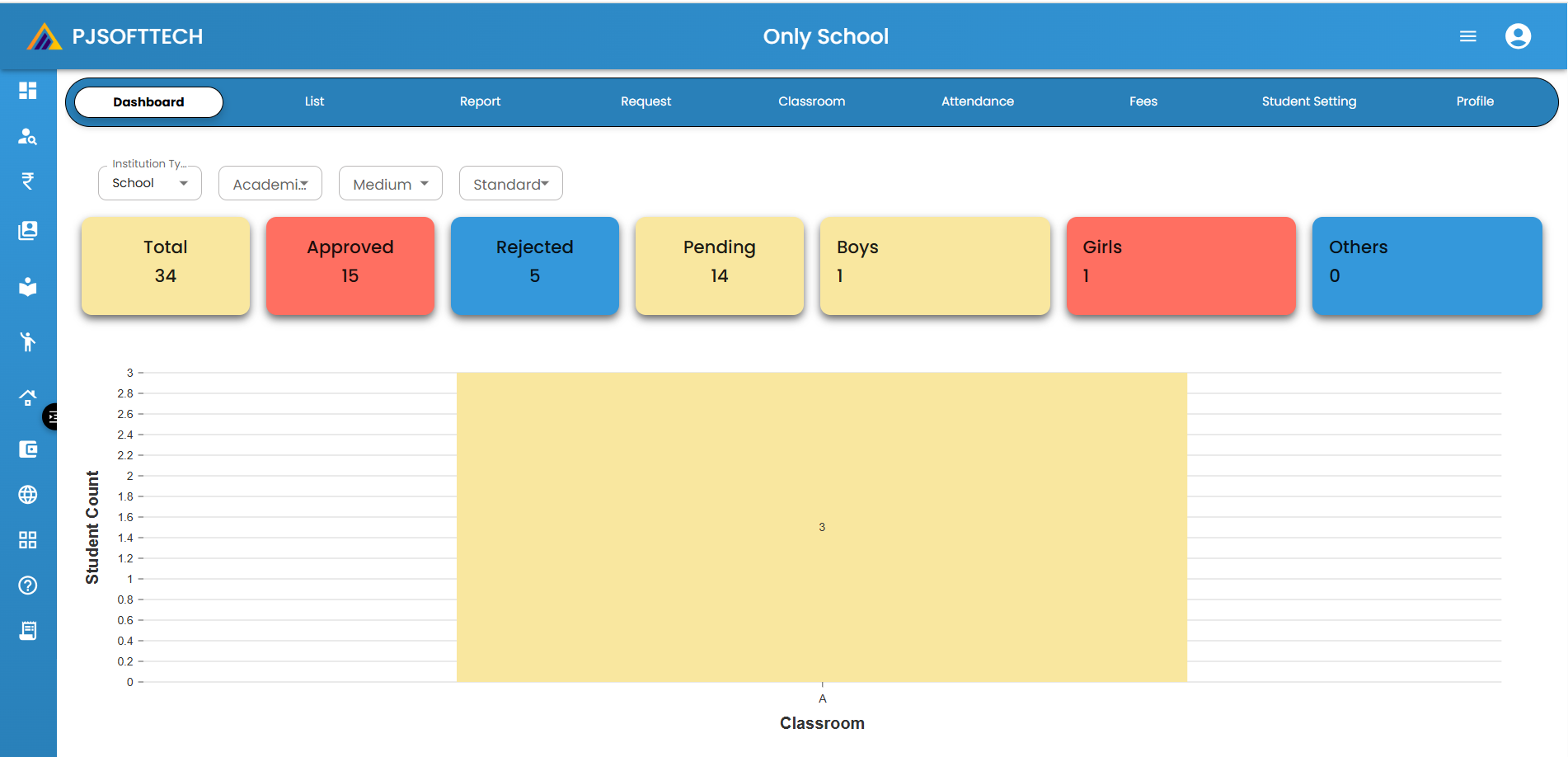The width and height of the screenshot is (1568, 757).
Task: Open the dashboard grid icon in sidebar
Action: coord(28,91)
